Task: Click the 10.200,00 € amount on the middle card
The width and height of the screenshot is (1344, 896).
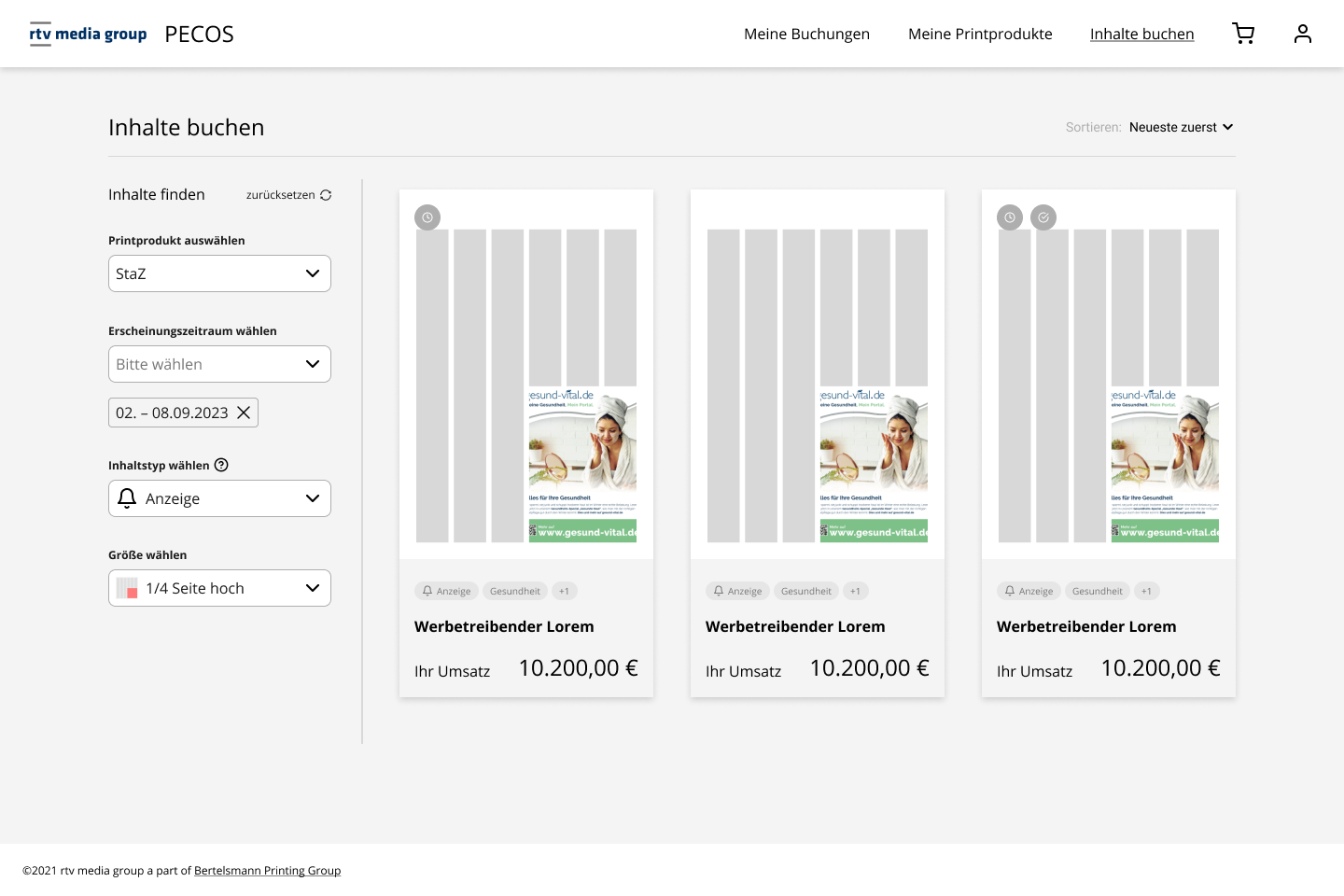Action: pos(869,668)
